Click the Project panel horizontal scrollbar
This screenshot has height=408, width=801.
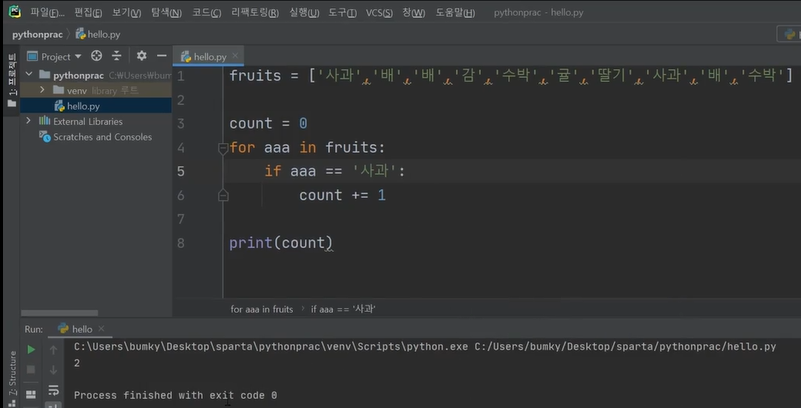click(59, 313)
